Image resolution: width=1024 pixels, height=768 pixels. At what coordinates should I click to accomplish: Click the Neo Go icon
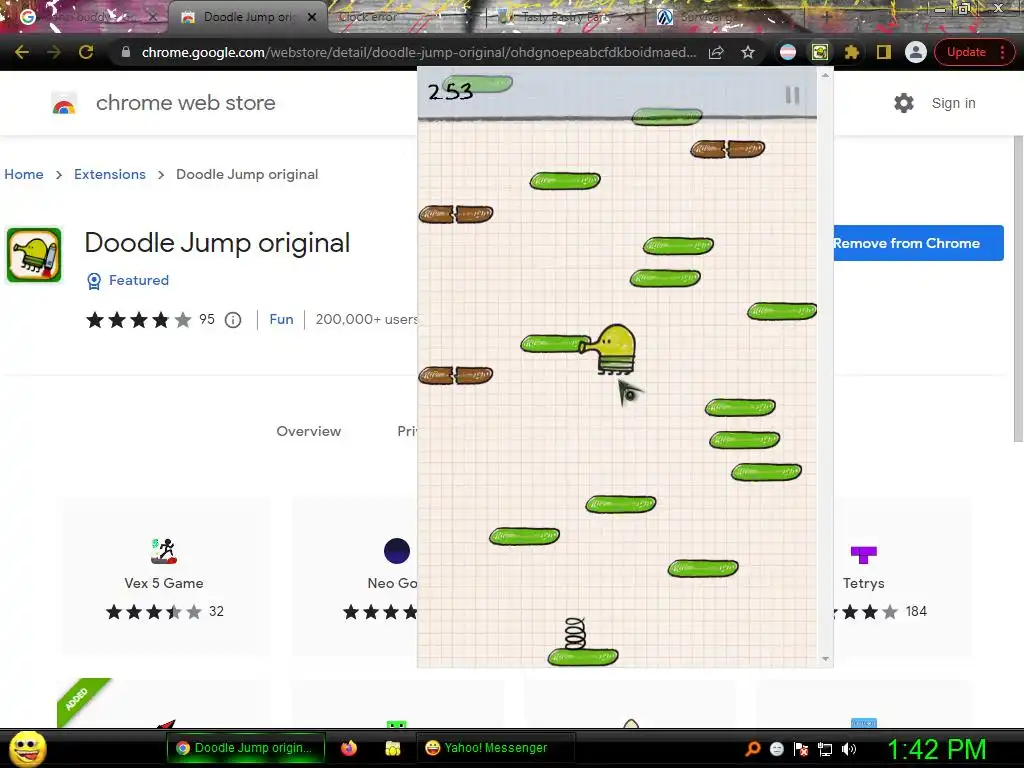tap(396, 551)
